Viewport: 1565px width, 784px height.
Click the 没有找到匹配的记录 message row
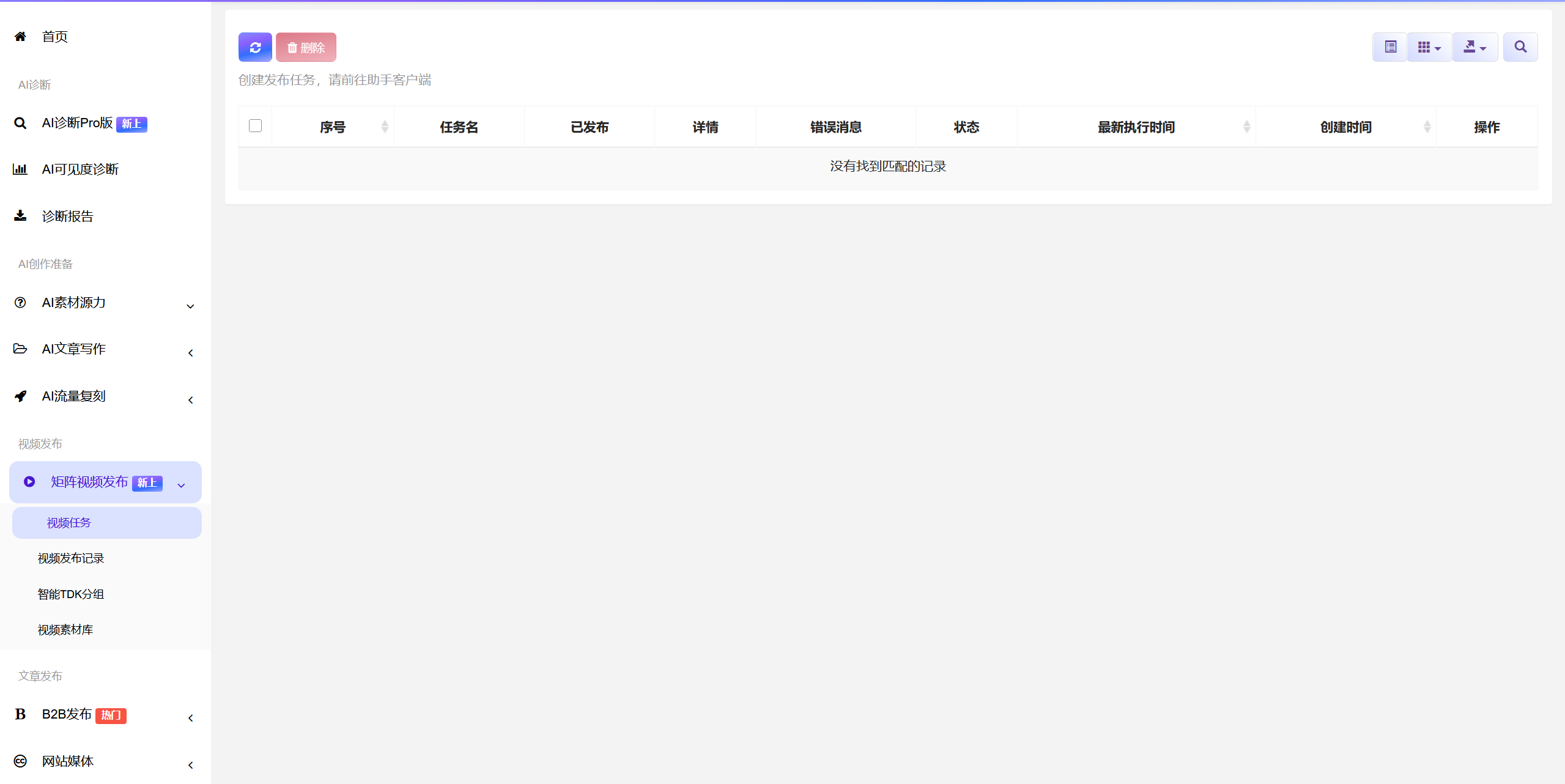(888, 167)
